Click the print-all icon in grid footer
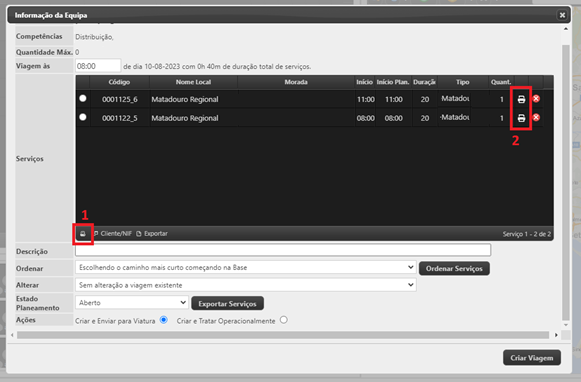The width and height of the screenshot is (581, 382). click(x=83, y=234)
